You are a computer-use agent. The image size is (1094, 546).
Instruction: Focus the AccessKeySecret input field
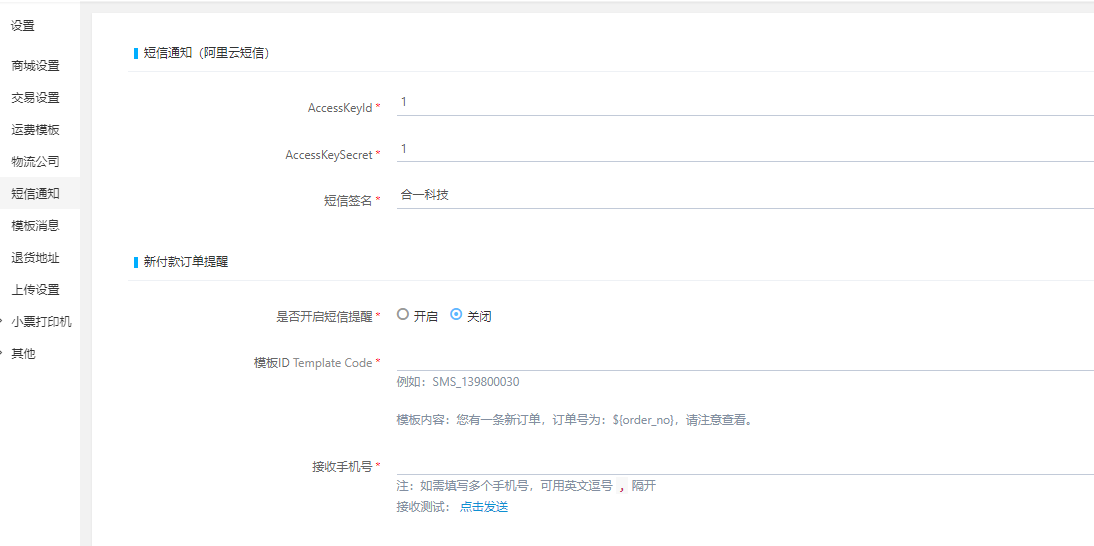[745, 149]
